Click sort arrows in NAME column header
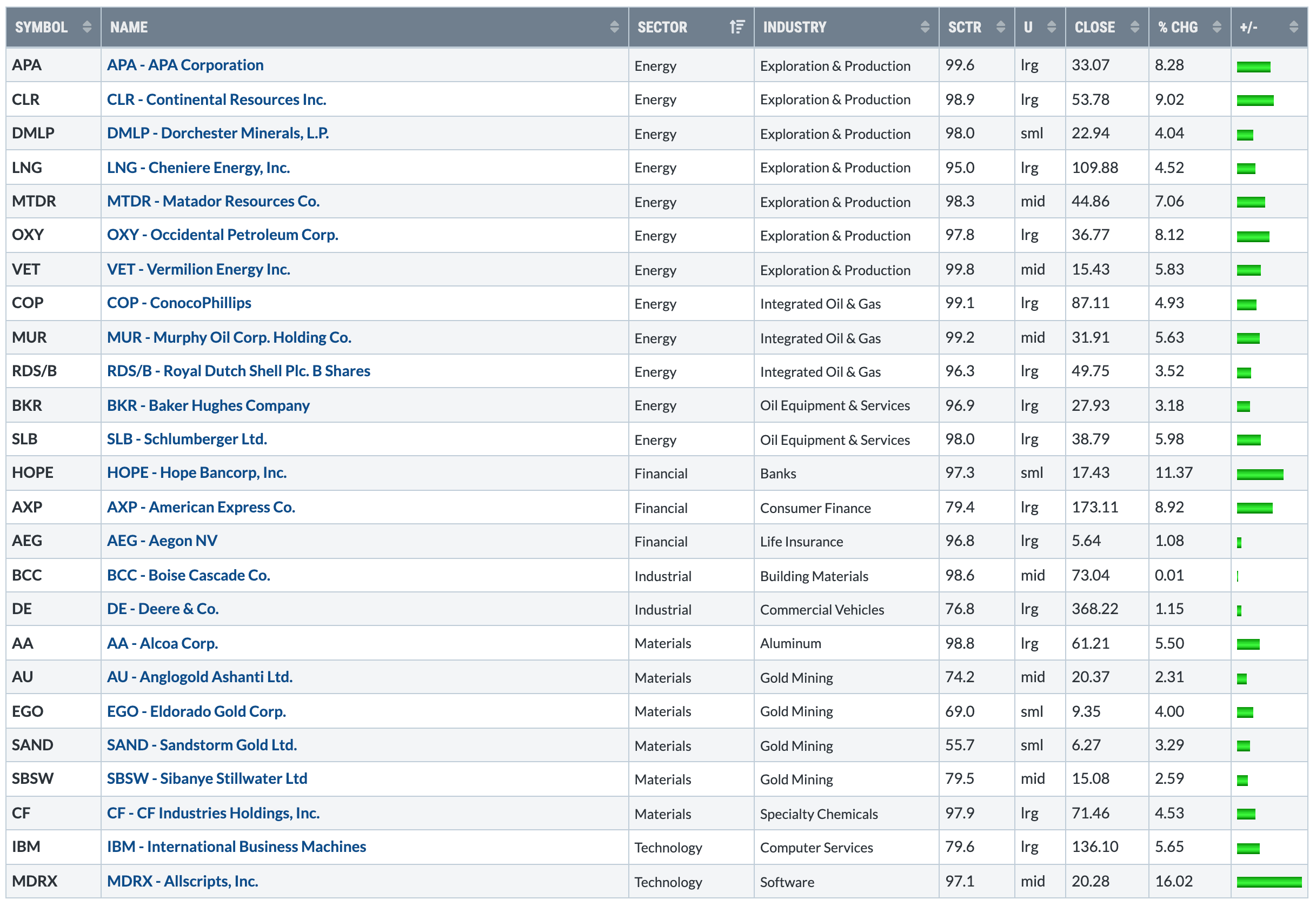The width and height of the screenshot is (1316, 906). pos(614,26)
